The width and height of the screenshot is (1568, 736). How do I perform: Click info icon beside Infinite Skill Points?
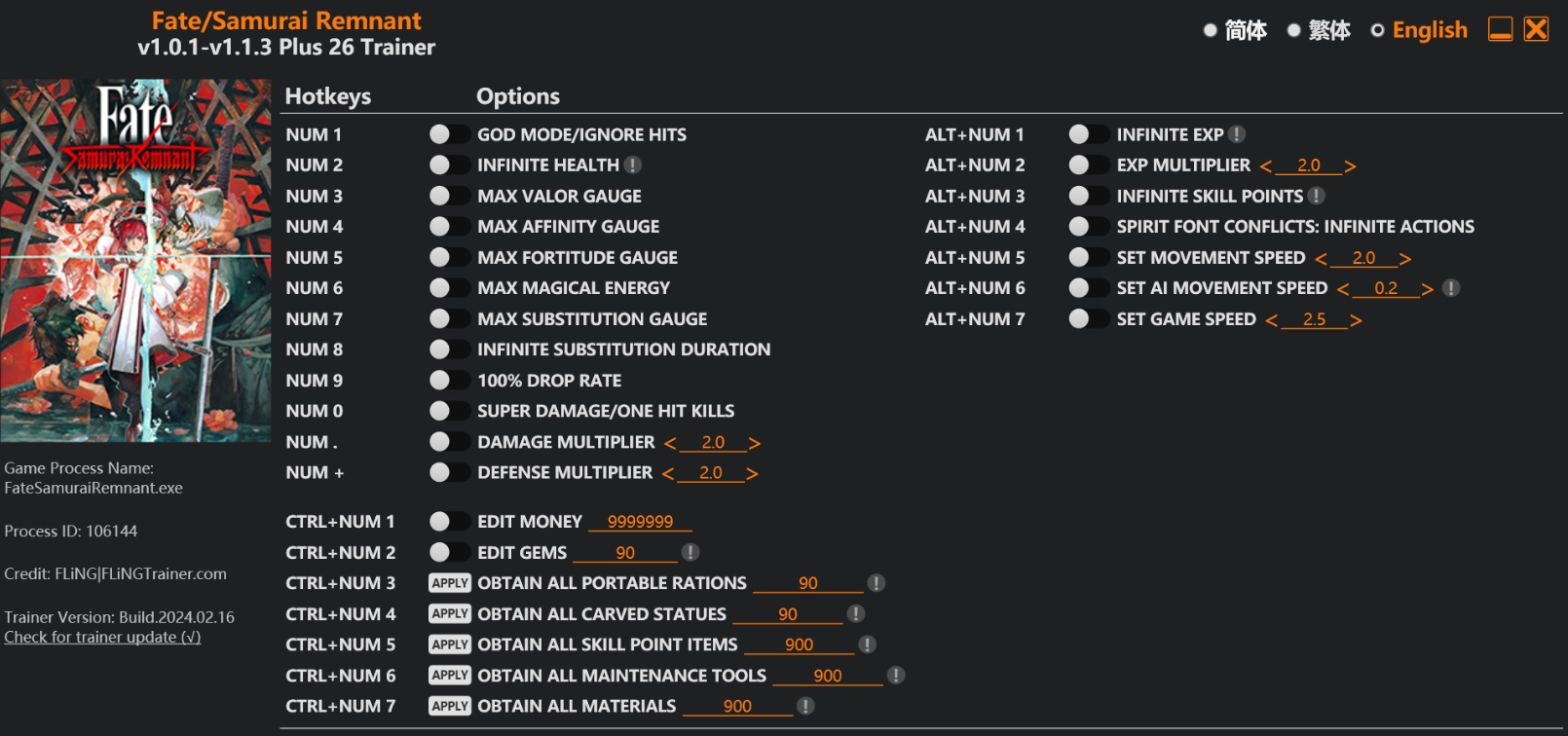coord(1316,196)
